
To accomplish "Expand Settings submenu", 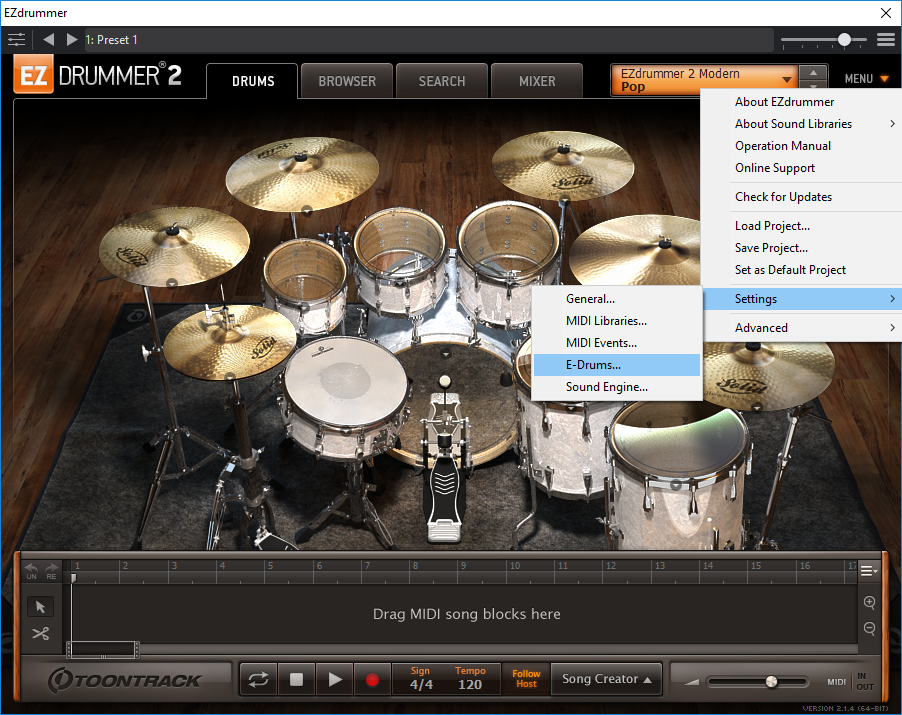I will (x=801, y=299).
